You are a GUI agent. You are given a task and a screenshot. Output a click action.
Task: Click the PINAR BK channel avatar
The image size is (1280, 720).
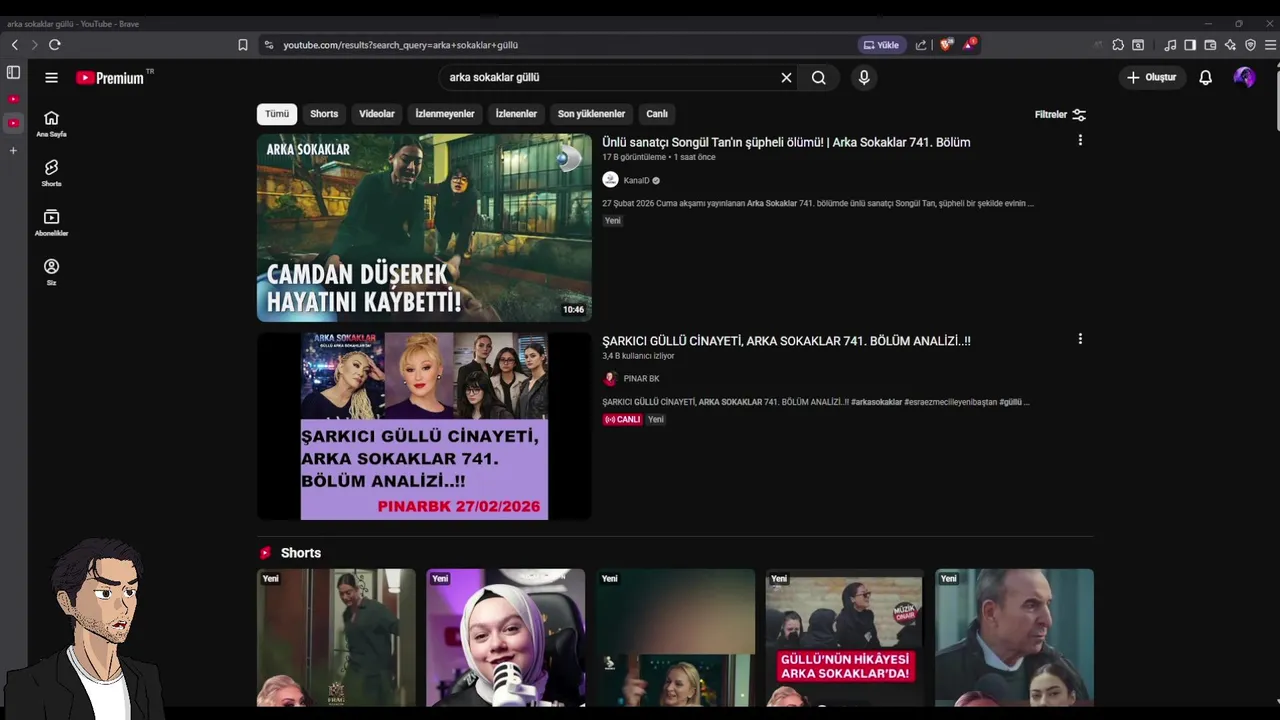(610, 379)
